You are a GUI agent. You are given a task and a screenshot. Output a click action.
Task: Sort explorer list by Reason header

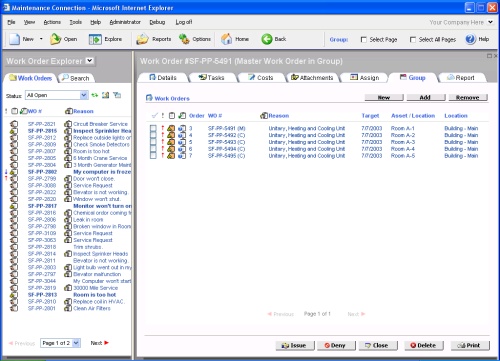pyautogui.click(x=83, y=111)
